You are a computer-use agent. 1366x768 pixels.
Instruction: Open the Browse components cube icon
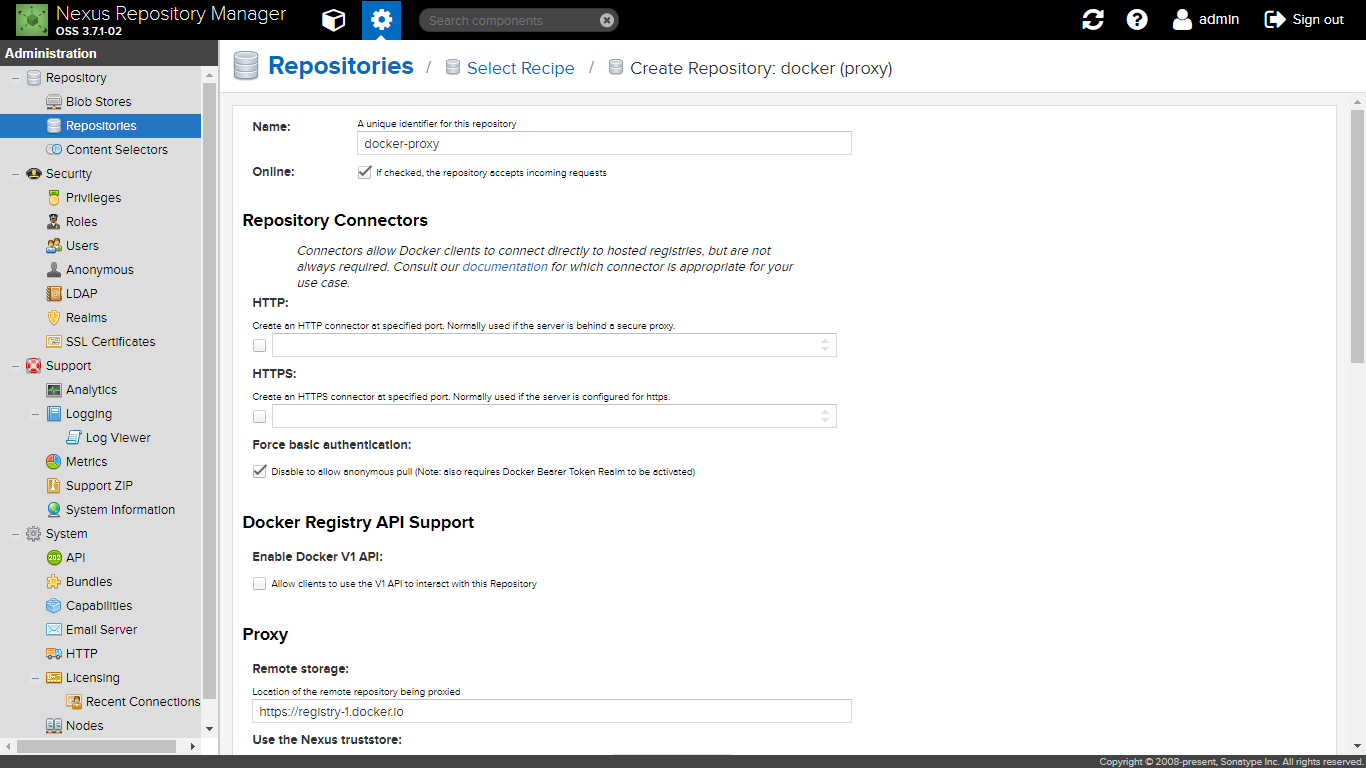tap(333, 20)
